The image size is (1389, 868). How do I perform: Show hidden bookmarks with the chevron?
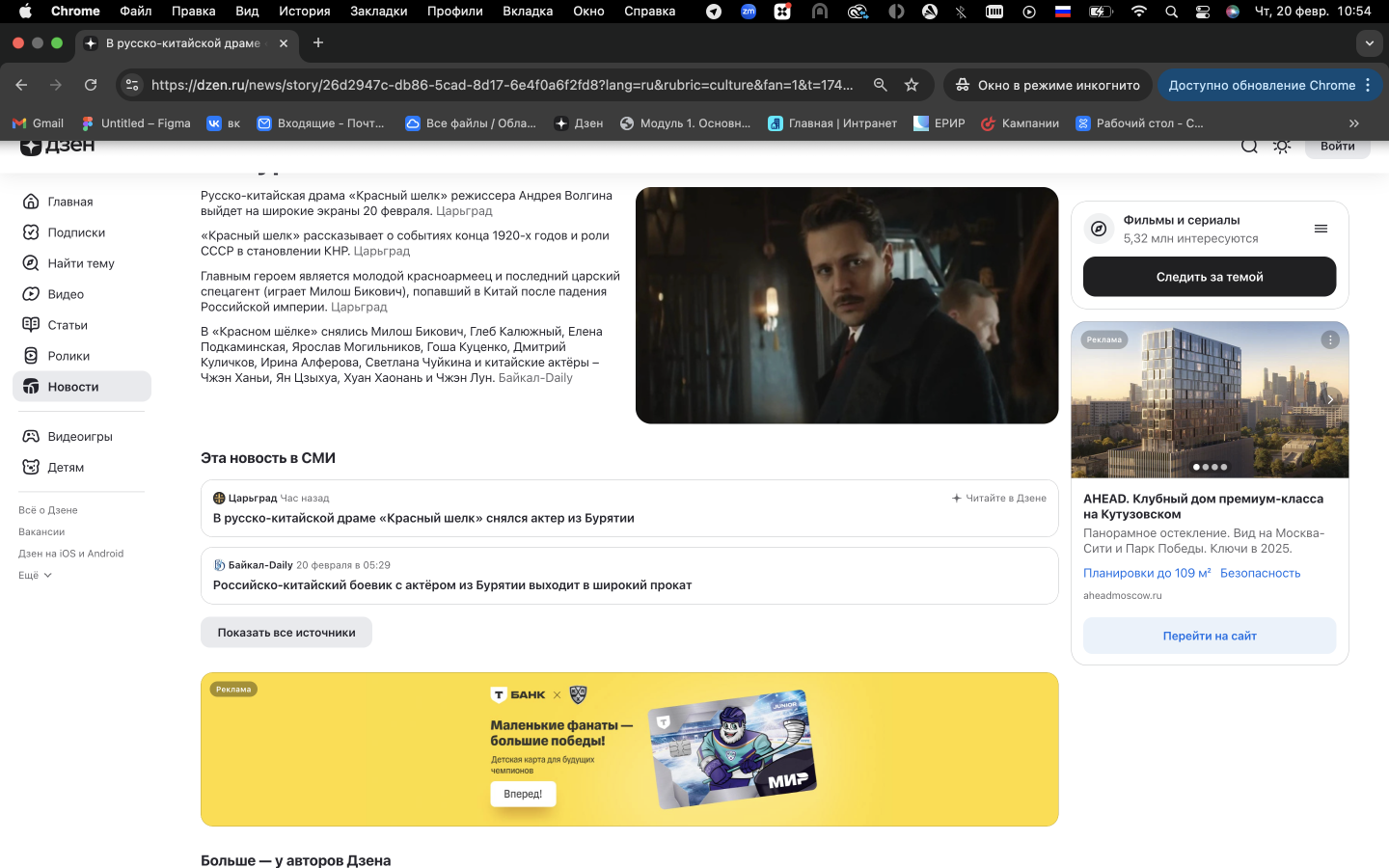pos(1353,123)
